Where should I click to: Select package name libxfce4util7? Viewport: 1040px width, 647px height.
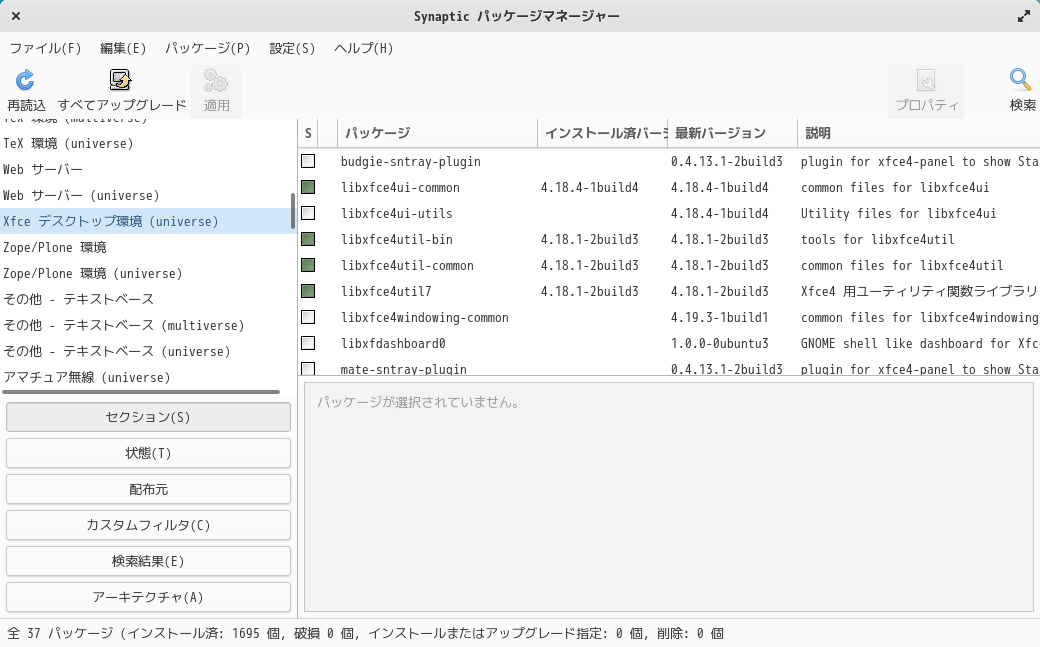pos(386,291)
